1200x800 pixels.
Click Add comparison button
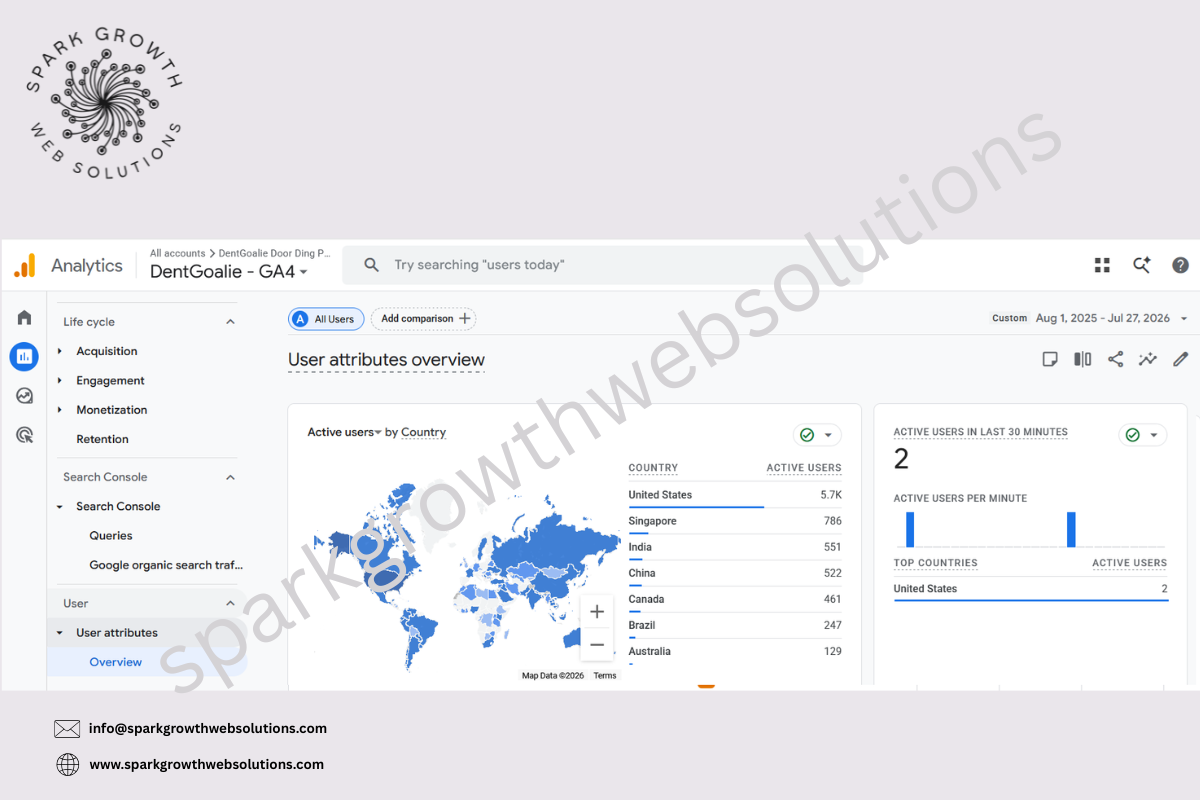(x=424, y=319)
